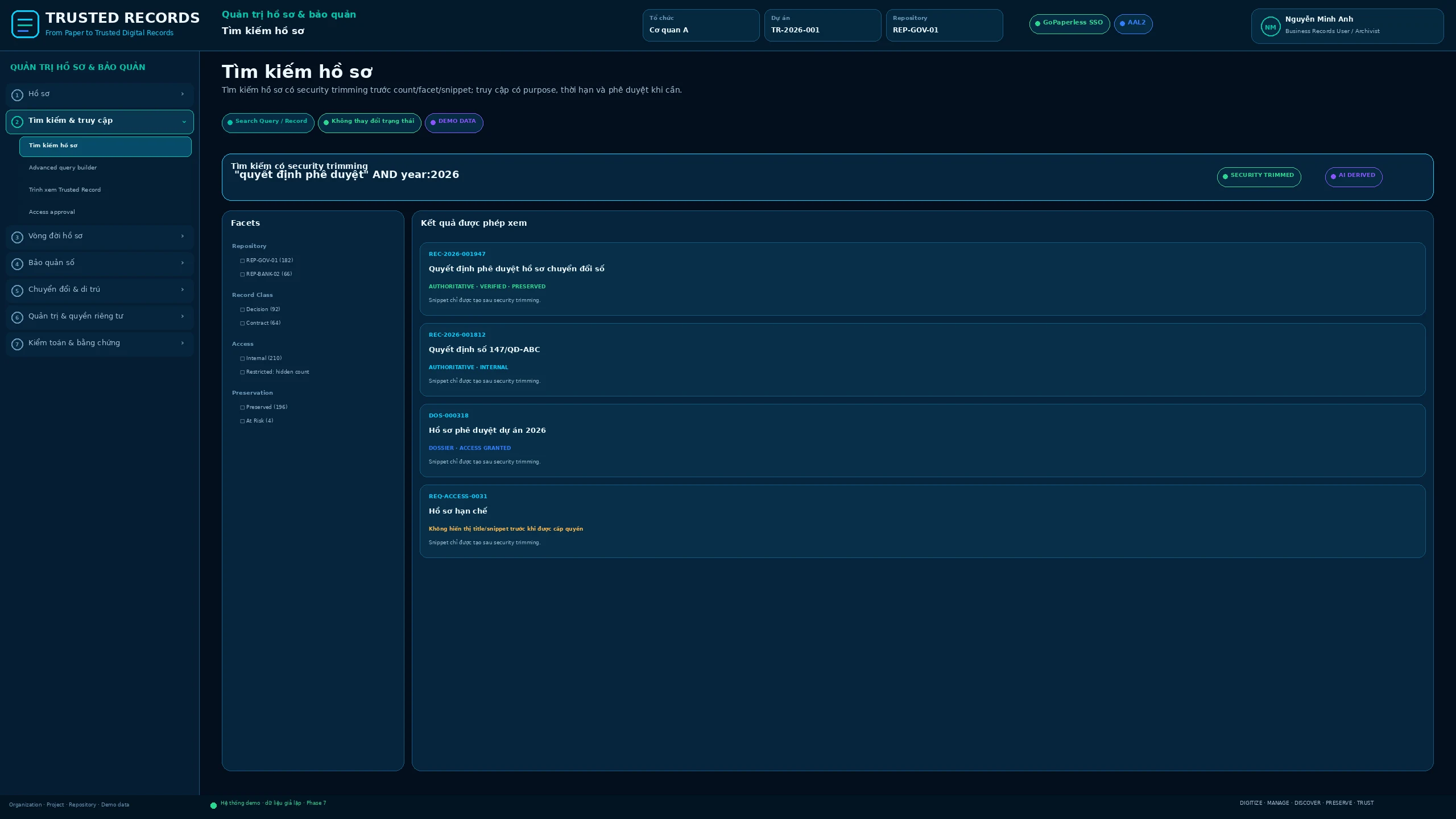Expand Chuyển đổi & di trú chevron

183,289
